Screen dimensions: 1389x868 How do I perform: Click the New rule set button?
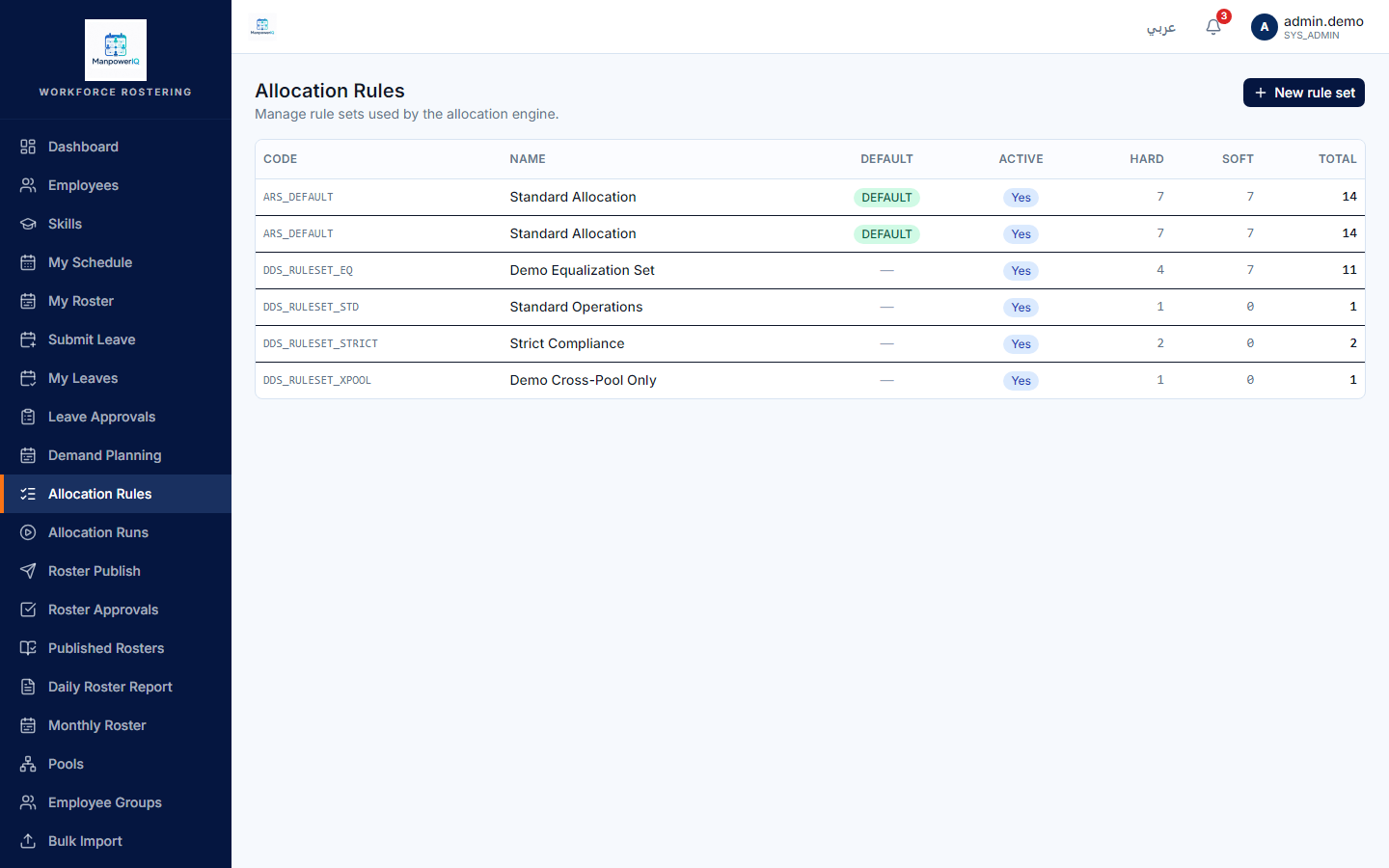[x=1303, y=93]
